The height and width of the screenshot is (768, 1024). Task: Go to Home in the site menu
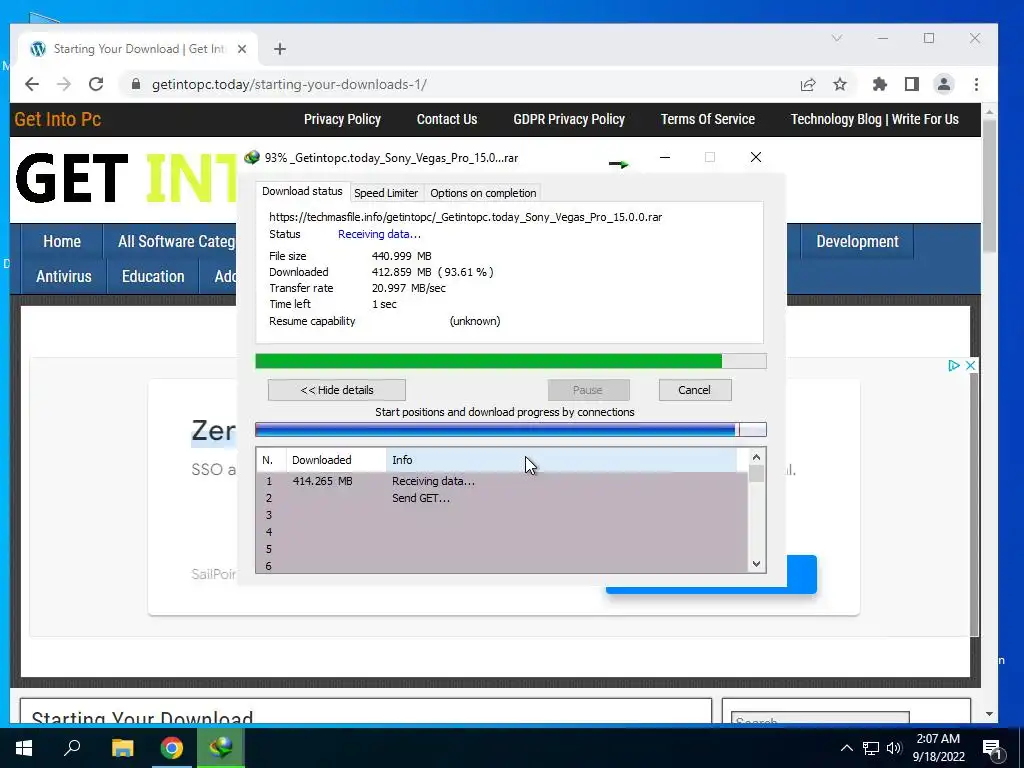point(62,242)
